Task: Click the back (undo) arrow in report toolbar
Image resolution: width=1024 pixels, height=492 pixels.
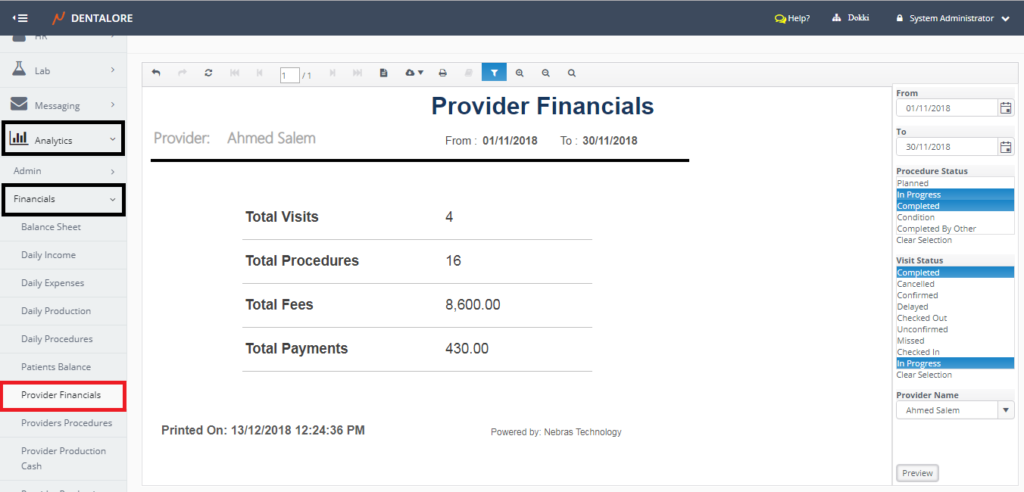Action: click(x=156, y=73)
